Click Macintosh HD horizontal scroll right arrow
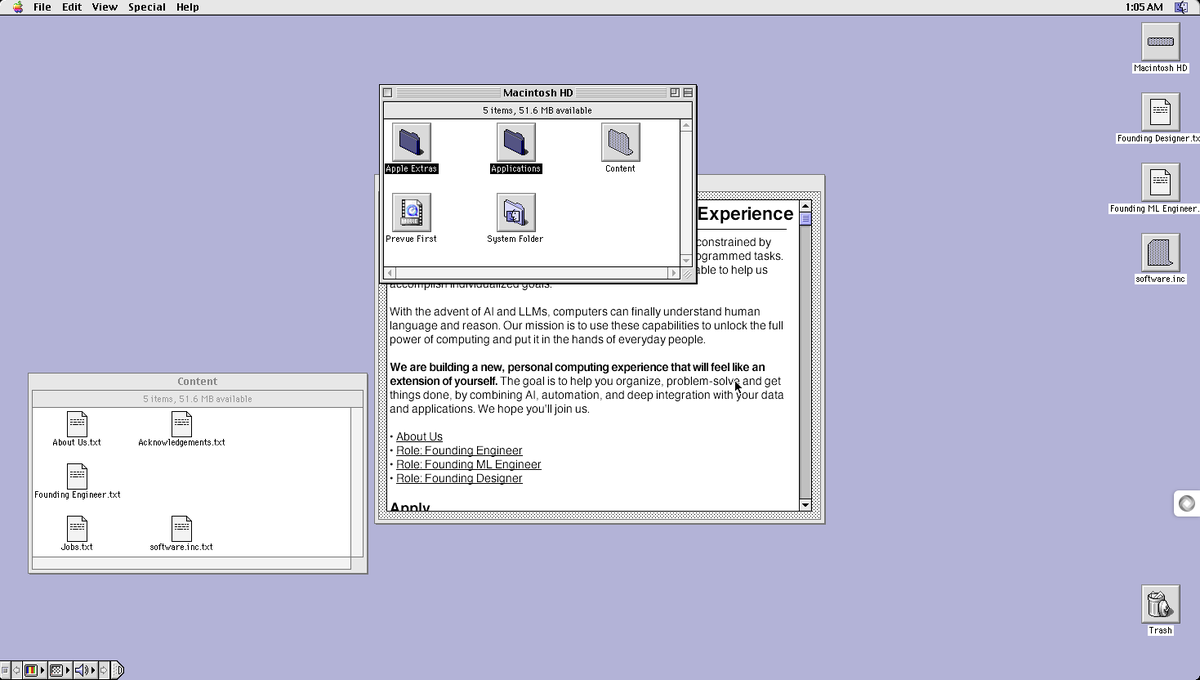 point(673,273)
